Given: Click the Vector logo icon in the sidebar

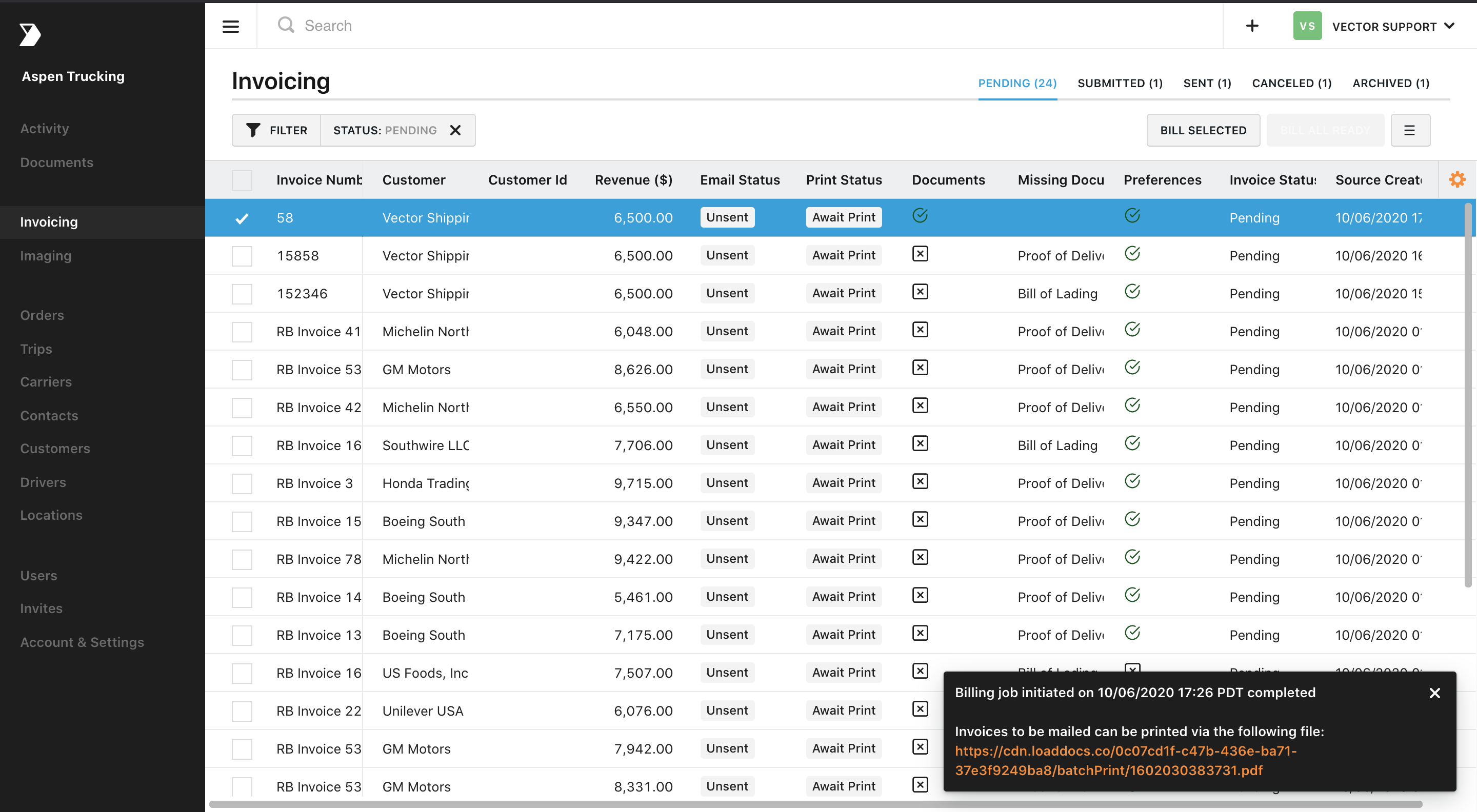Looking at the screenshot, I should 30,34.
